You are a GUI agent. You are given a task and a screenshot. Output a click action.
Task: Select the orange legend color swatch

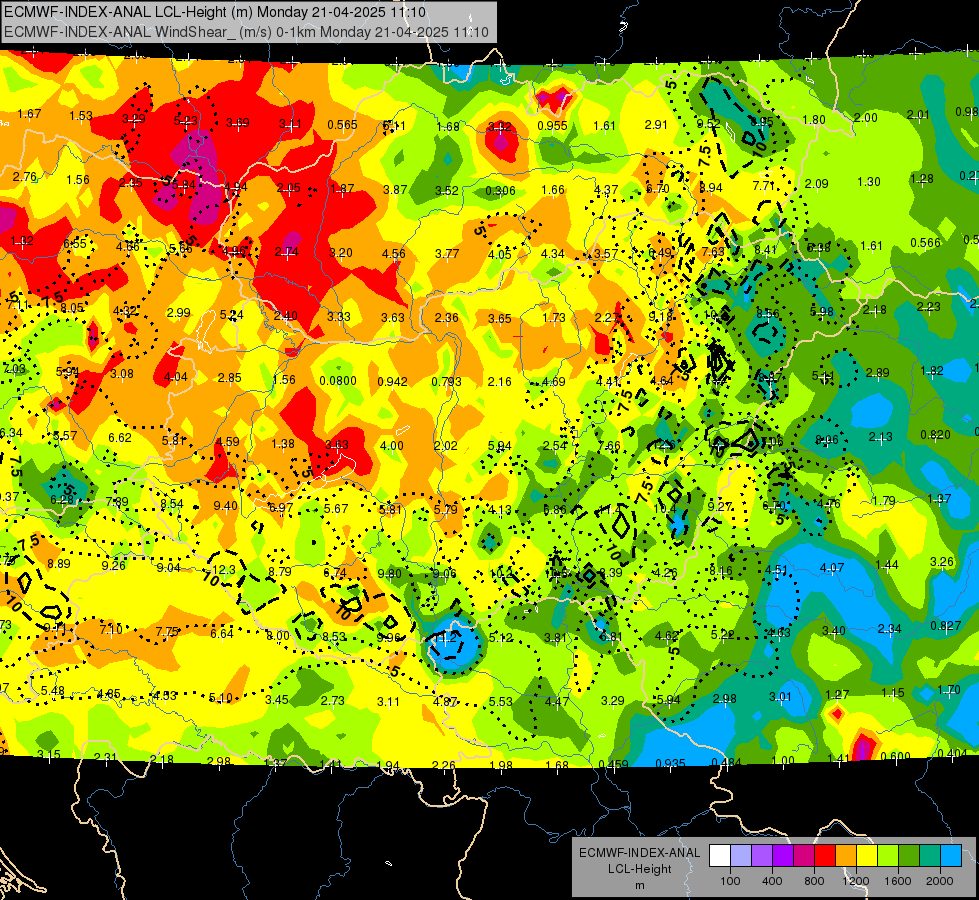click(846, 856)
